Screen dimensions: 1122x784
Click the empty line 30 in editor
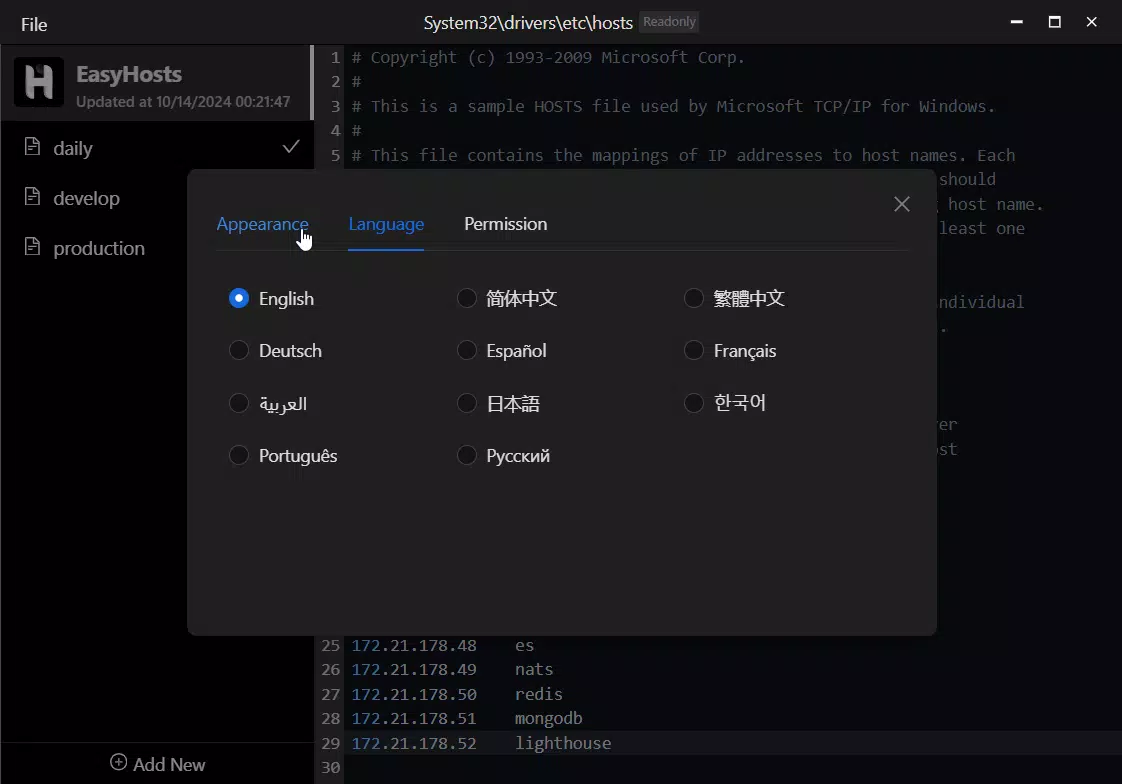(733, 768)
